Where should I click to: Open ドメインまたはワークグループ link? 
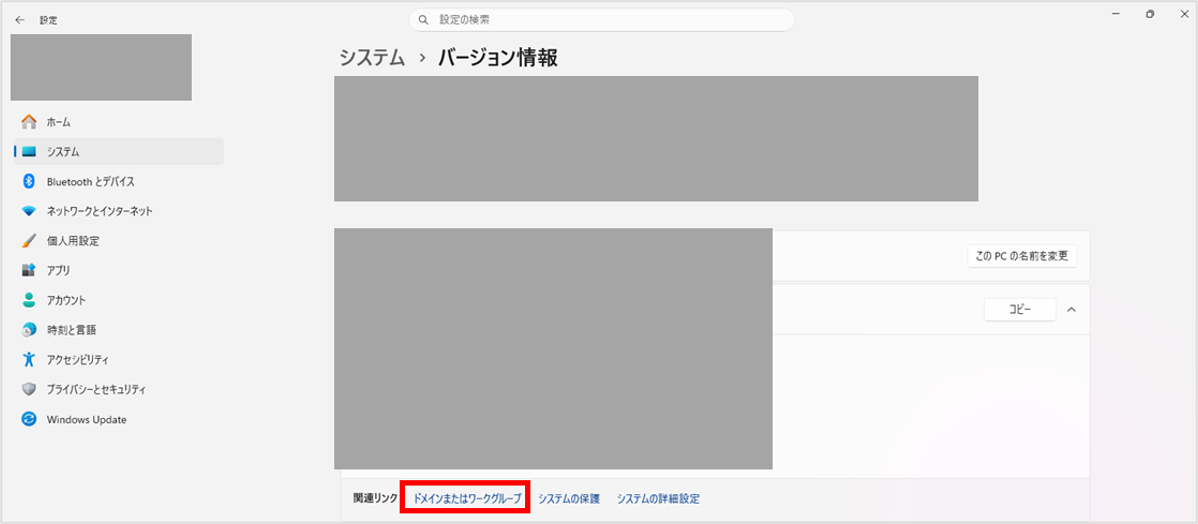tap(467, 499)
